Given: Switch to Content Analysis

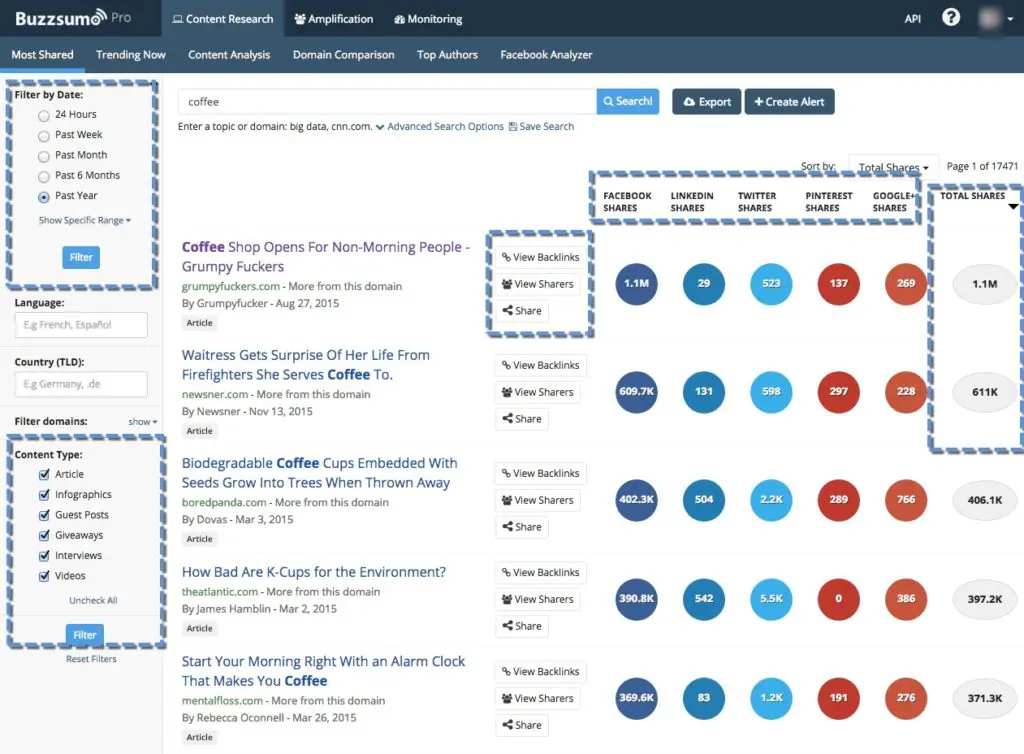Looking at the screenshot, I should pos(229,55).
